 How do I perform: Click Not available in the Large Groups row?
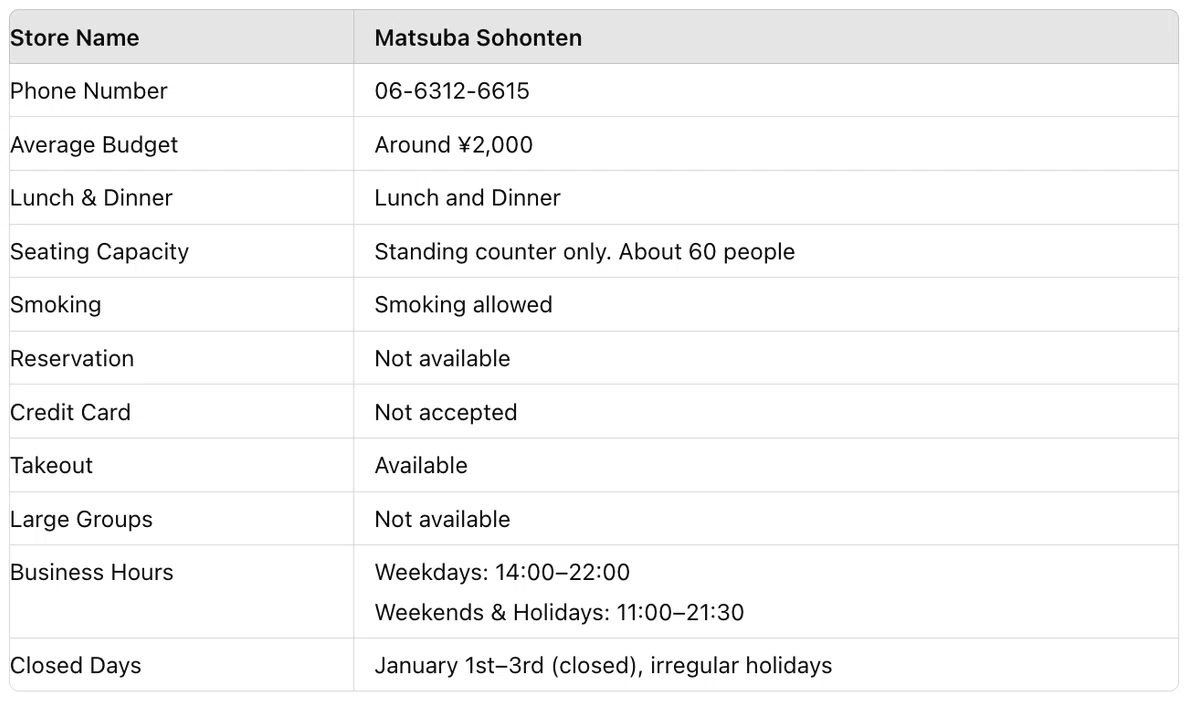pyautogui.click(x=442, y=519)
